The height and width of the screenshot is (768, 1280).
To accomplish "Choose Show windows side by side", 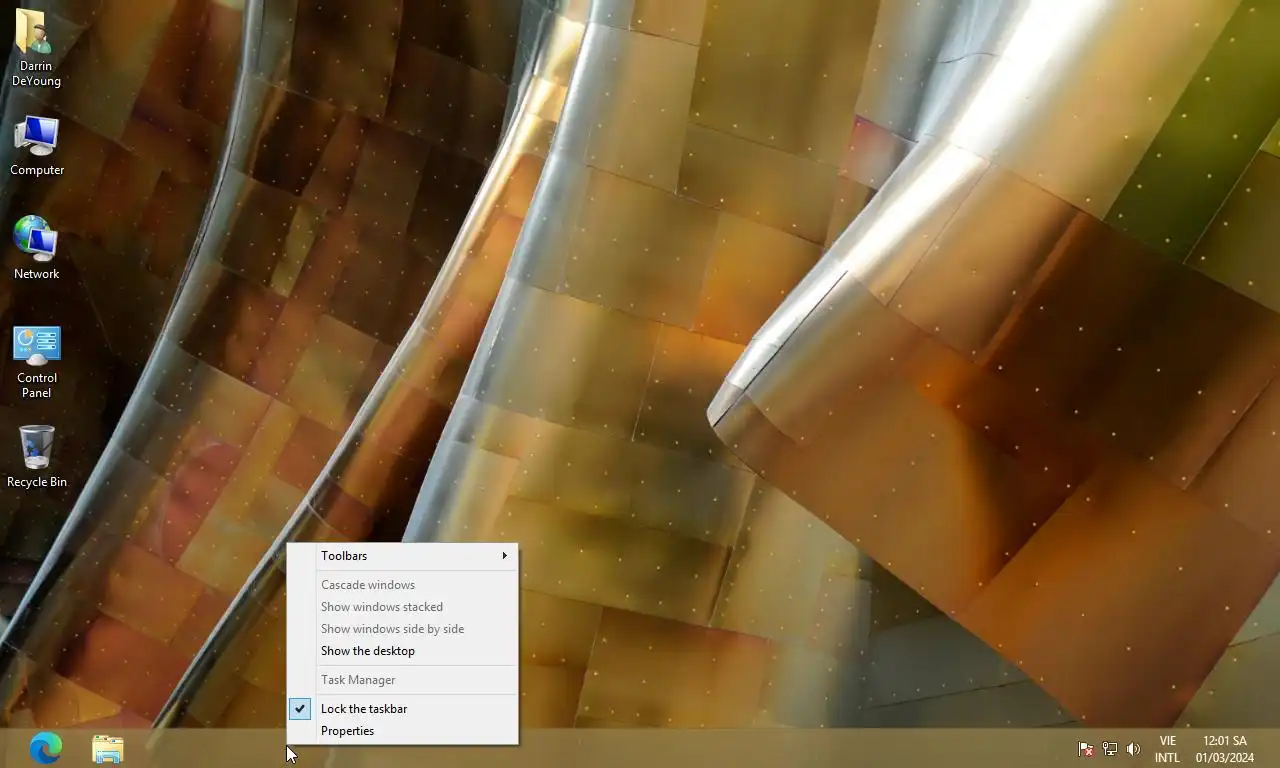I will (403, 629).
